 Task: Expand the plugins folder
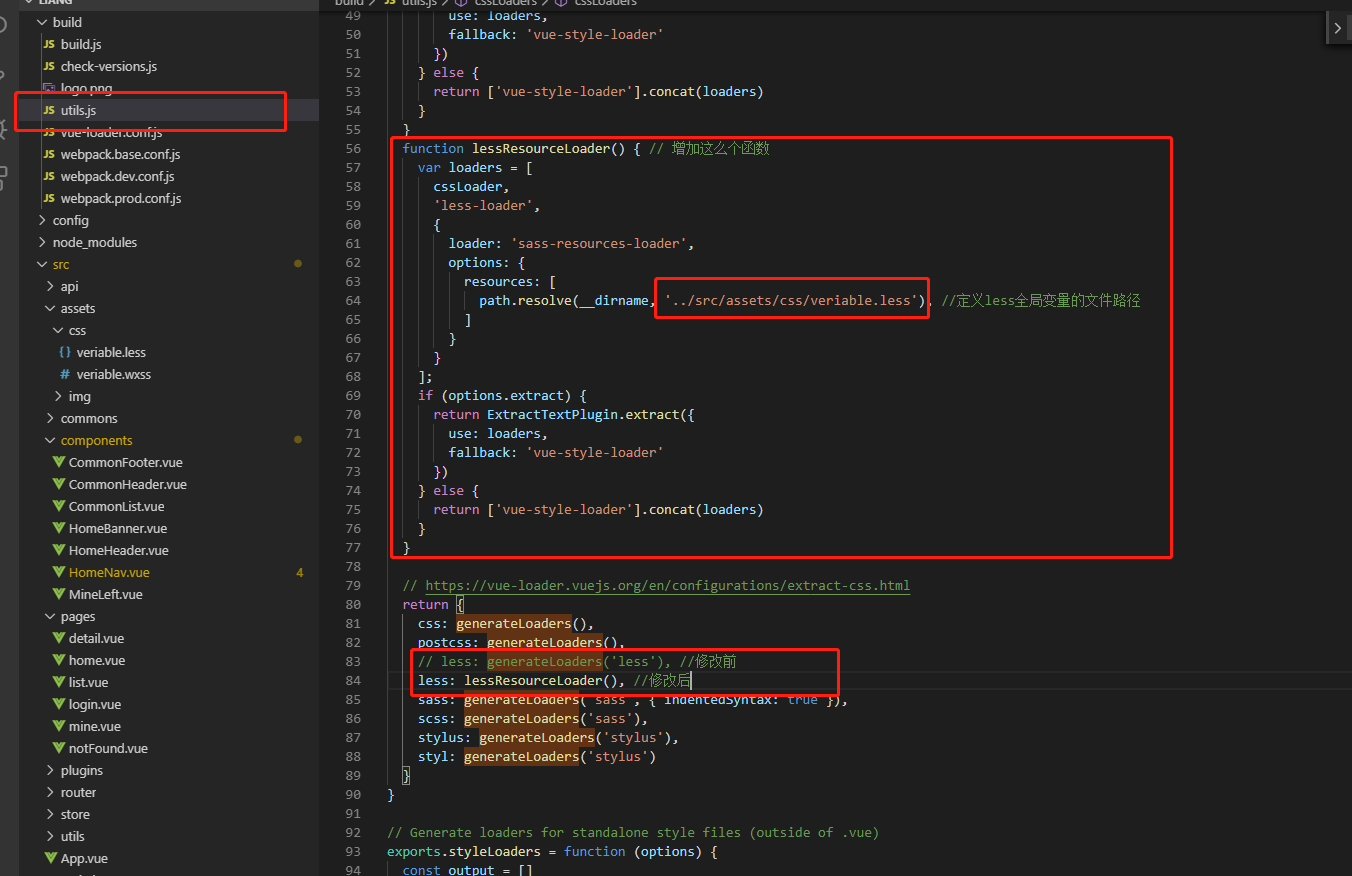(50, 770)
